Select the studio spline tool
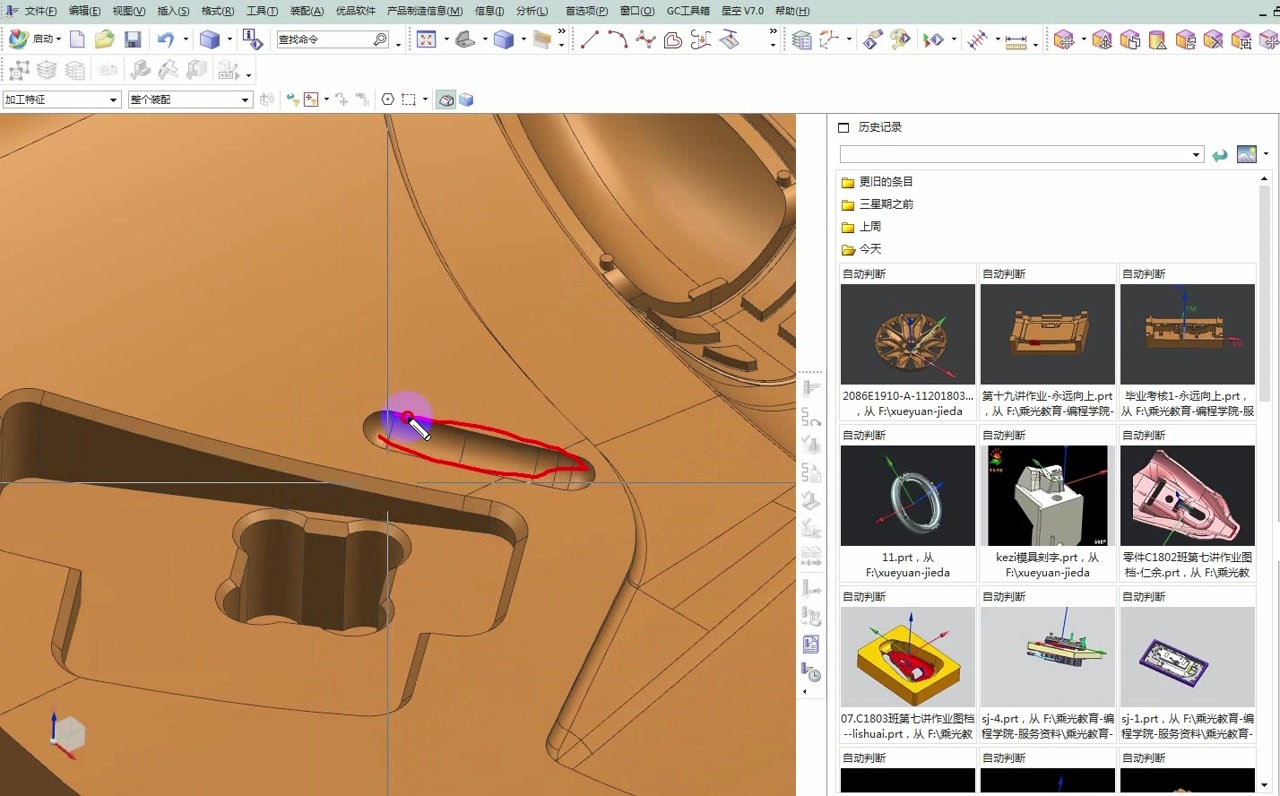The height and width of the screenshot is (796, 1280). (646, 39)
